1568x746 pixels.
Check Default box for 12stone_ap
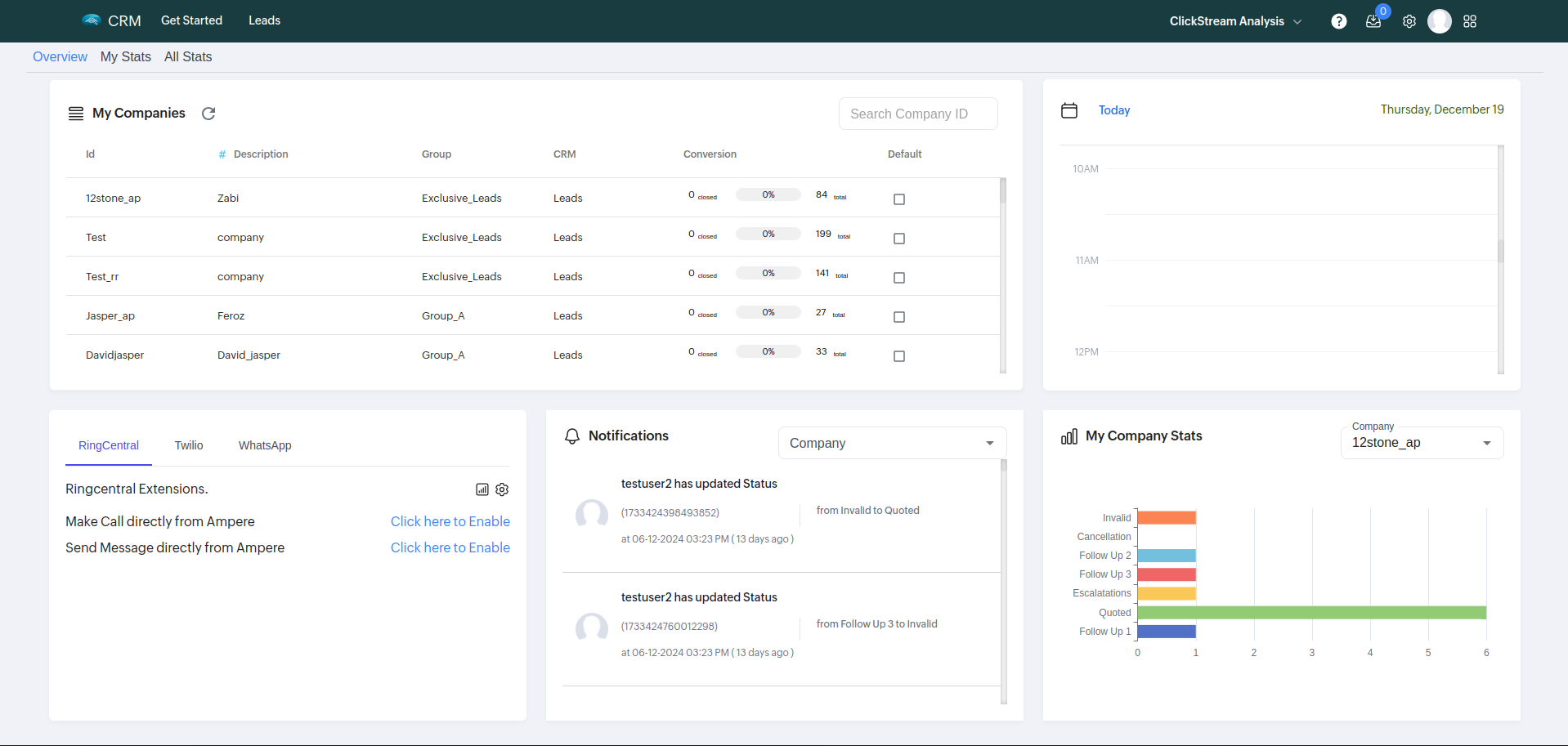(899, 199)
